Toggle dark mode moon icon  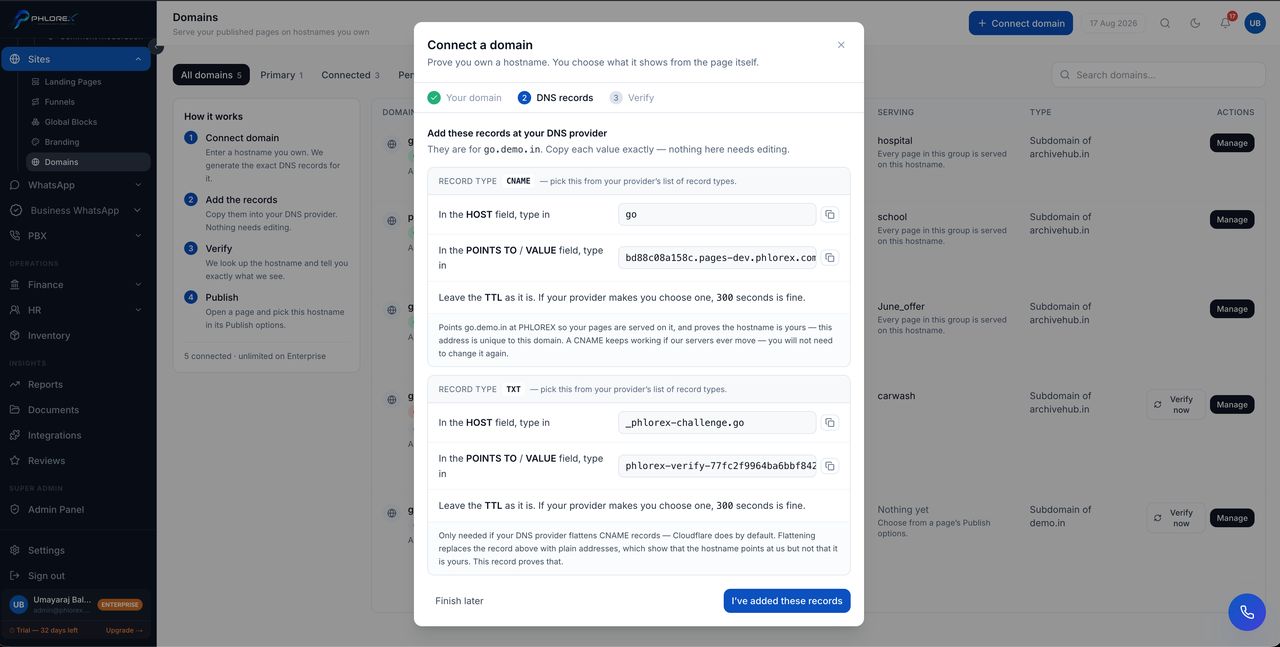pos(1195,23)
